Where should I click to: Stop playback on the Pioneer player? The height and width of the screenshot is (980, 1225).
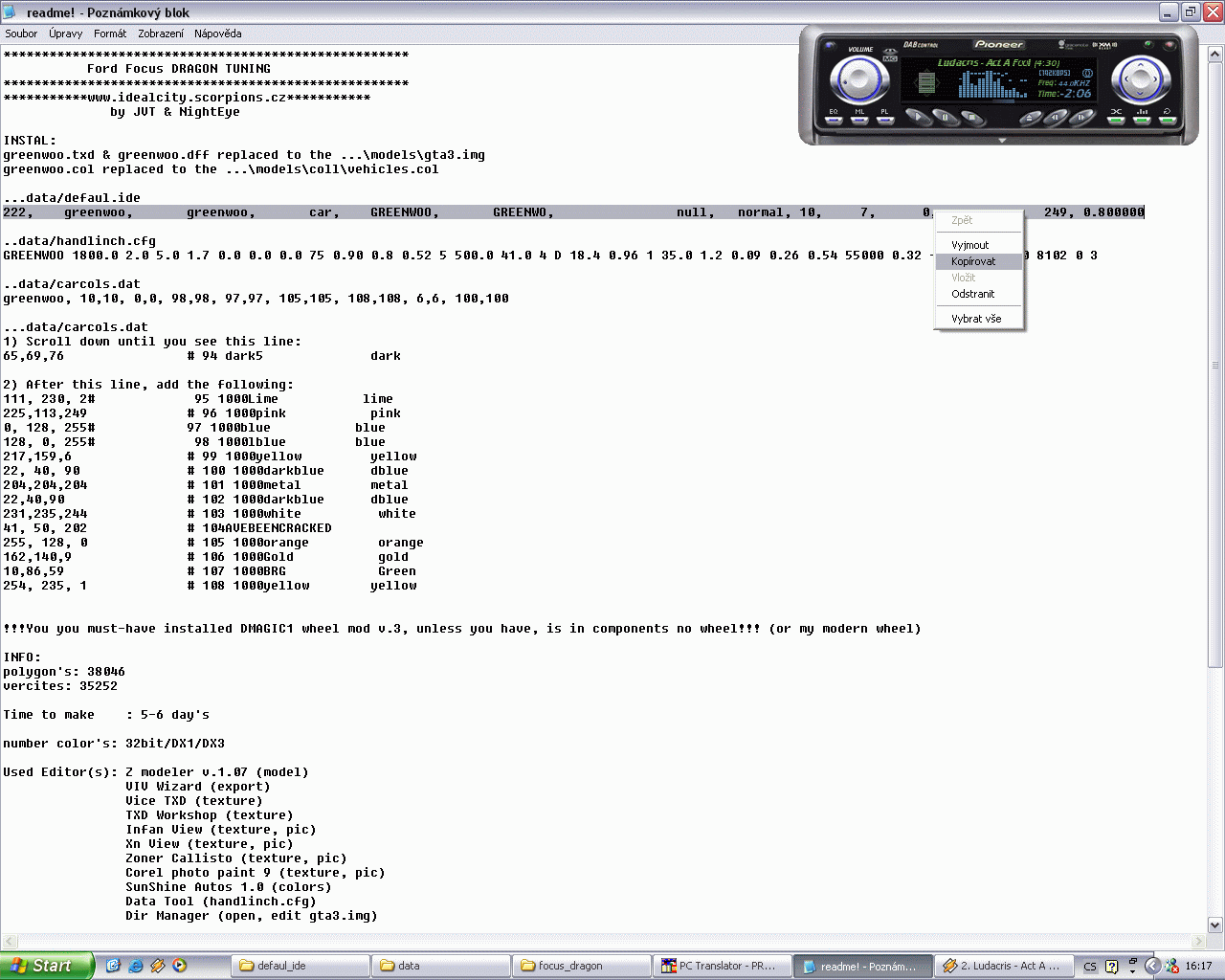click(x=971, y=118)
